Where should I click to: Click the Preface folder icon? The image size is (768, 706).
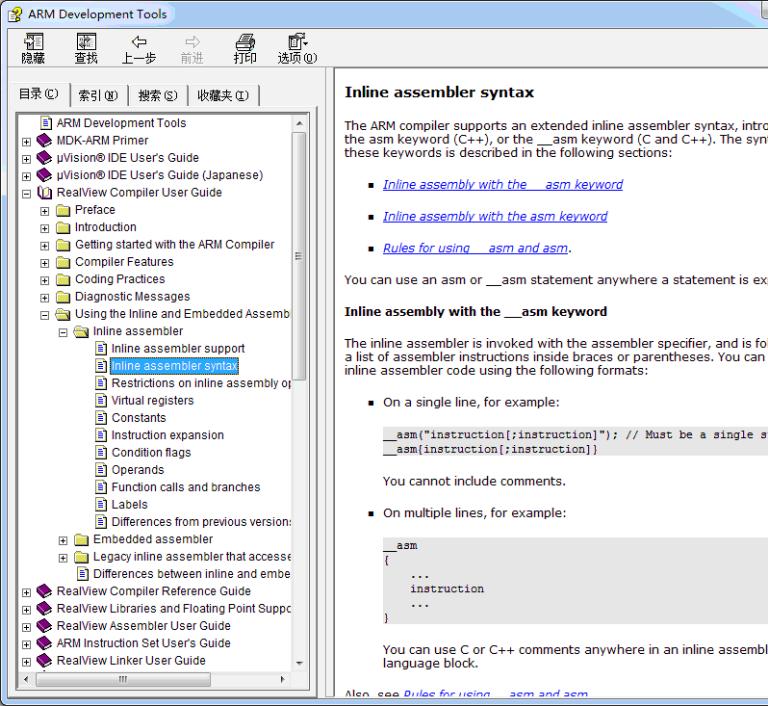pos(63,210)
